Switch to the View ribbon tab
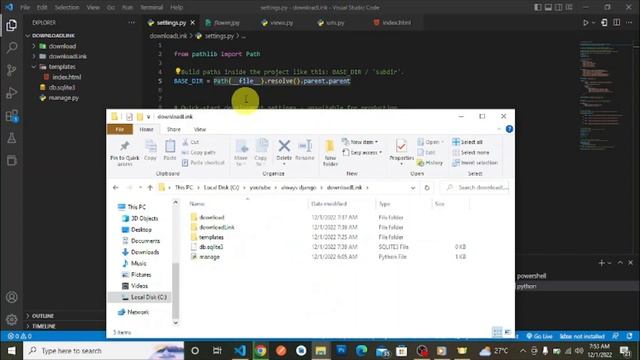This screenshot has height=360, width=640. tap(200, 129)
